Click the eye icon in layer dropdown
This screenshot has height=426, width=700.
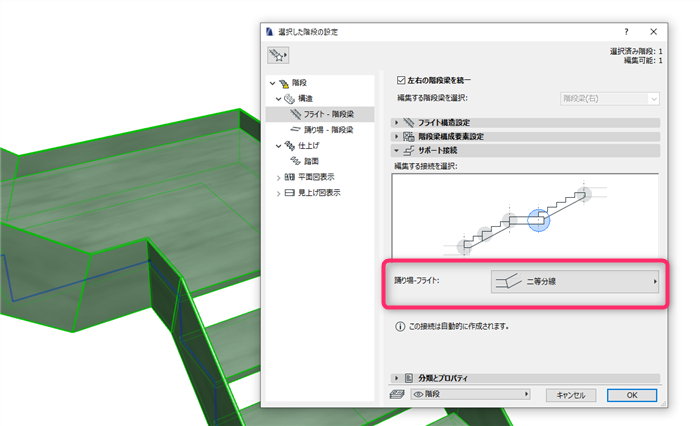(418, 394)
